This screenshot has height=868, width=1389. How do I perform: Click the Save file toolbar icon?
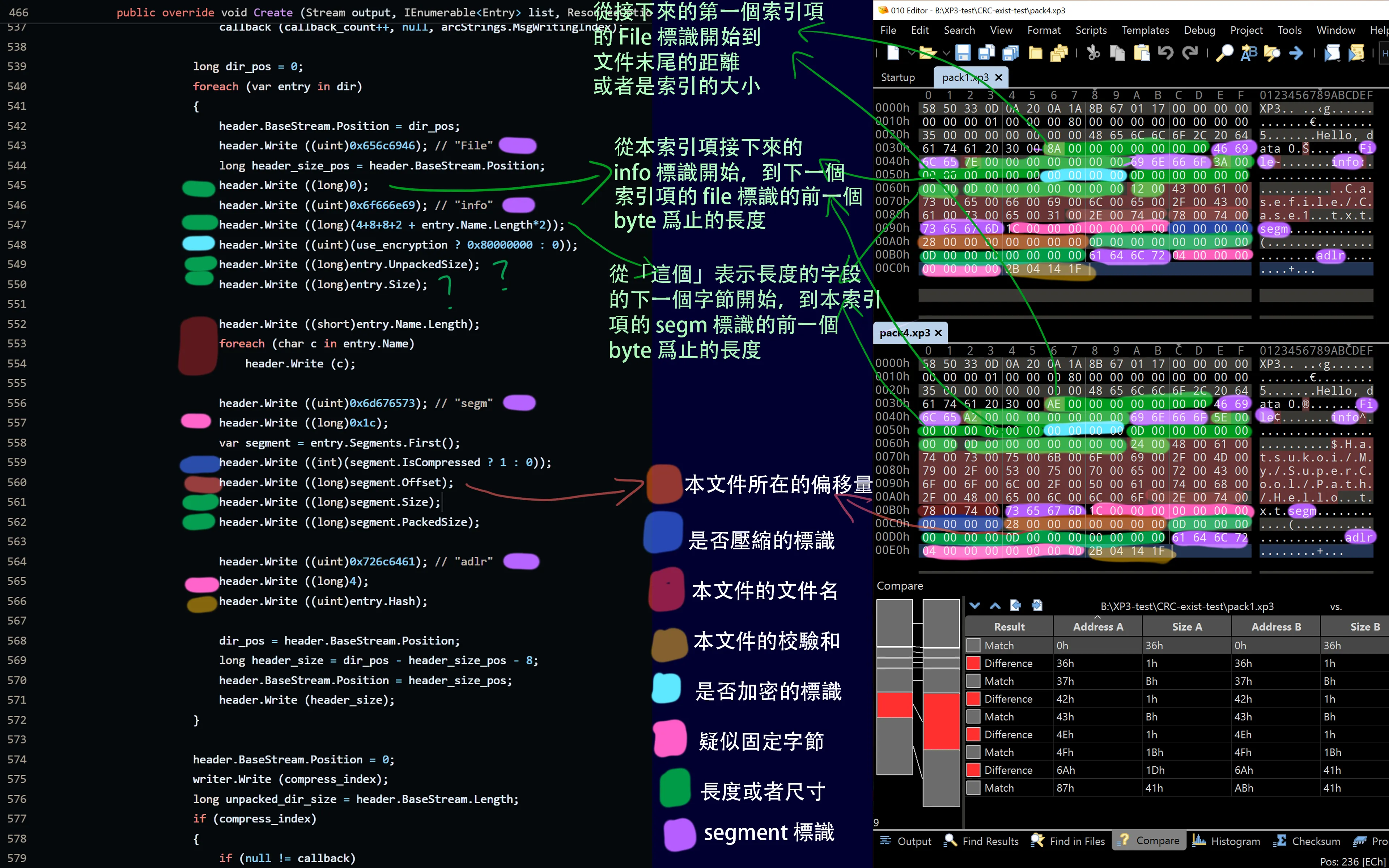coord(963,54)
